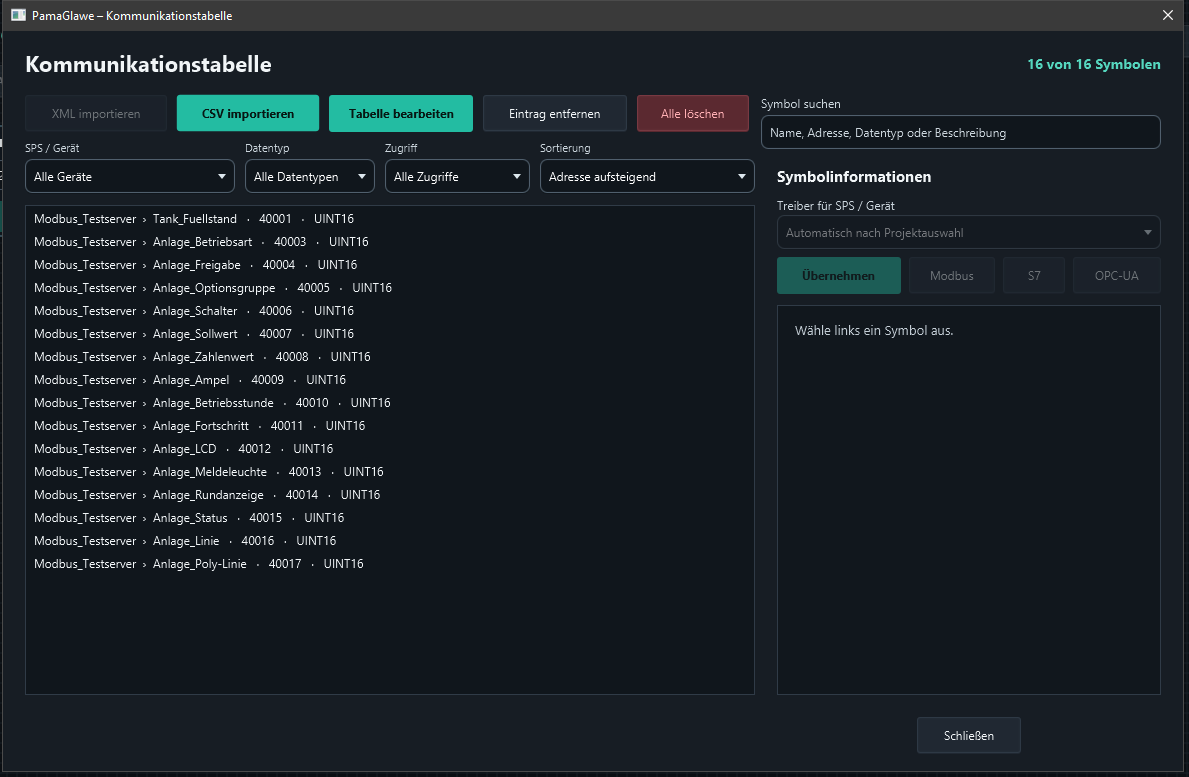Select the Anlage_Fortschritt 40011 row
Image resolution: width=1189 pixels, height=777 pixels.
tap(390, 426)
